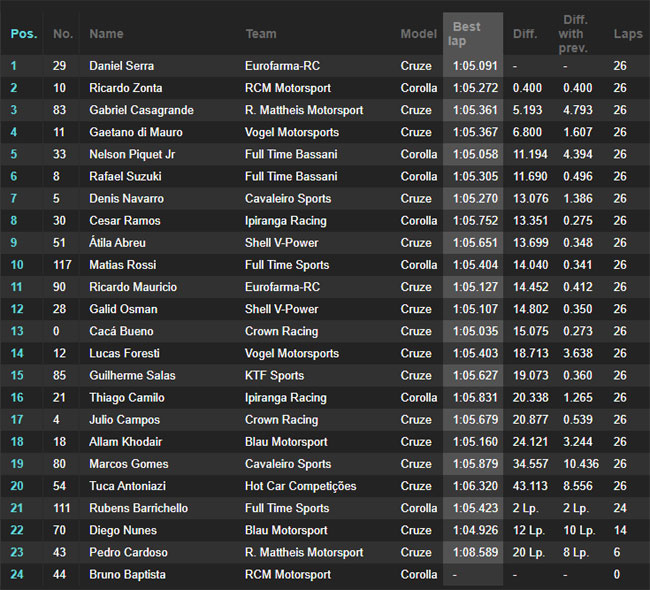Click Full Time Sports in Matias Rossi's row

(x=287, y=265)
